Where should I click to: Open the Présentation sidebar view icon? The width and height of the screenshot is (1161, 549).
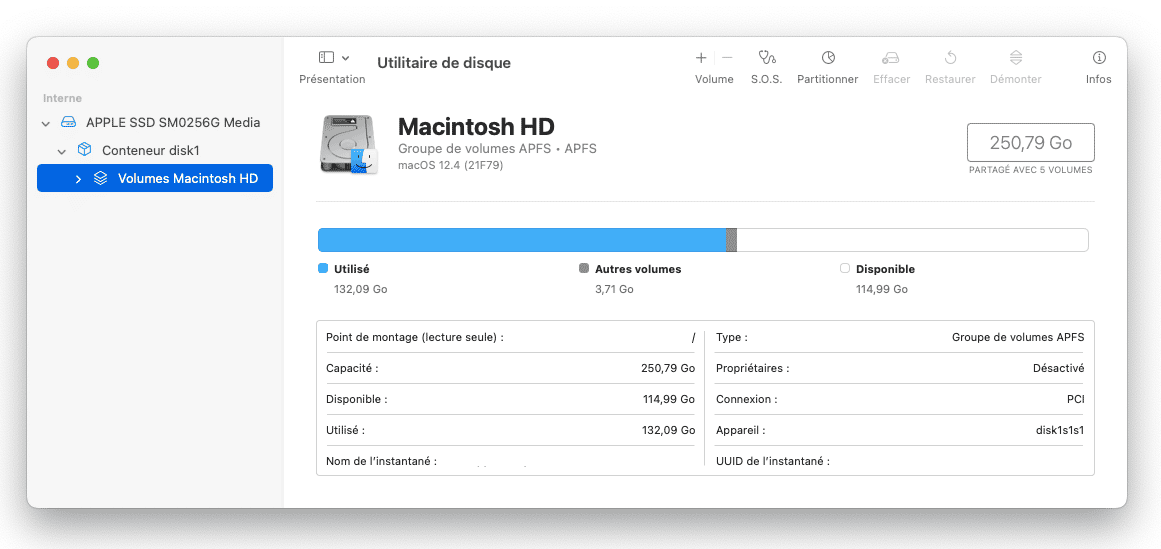click(x=327, y=57)
